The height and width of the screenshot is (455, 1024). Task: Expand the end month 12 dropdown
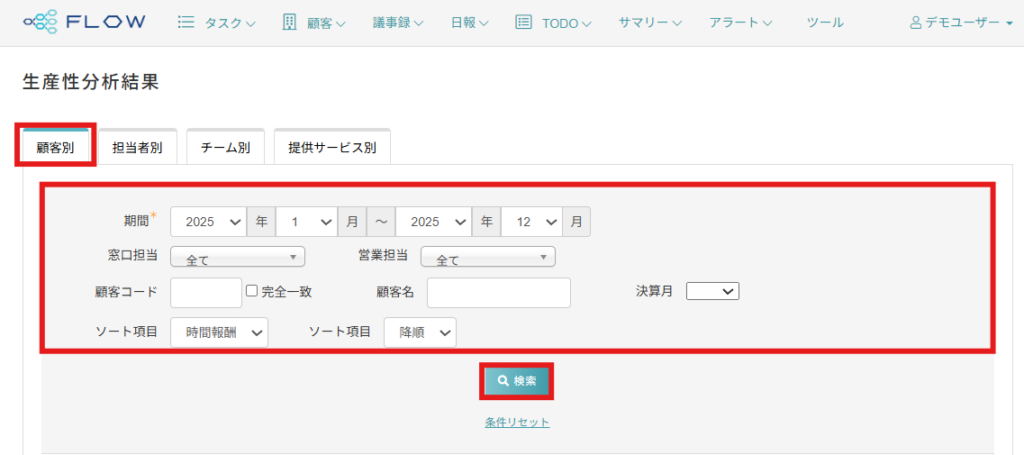[x=531, y=221]
